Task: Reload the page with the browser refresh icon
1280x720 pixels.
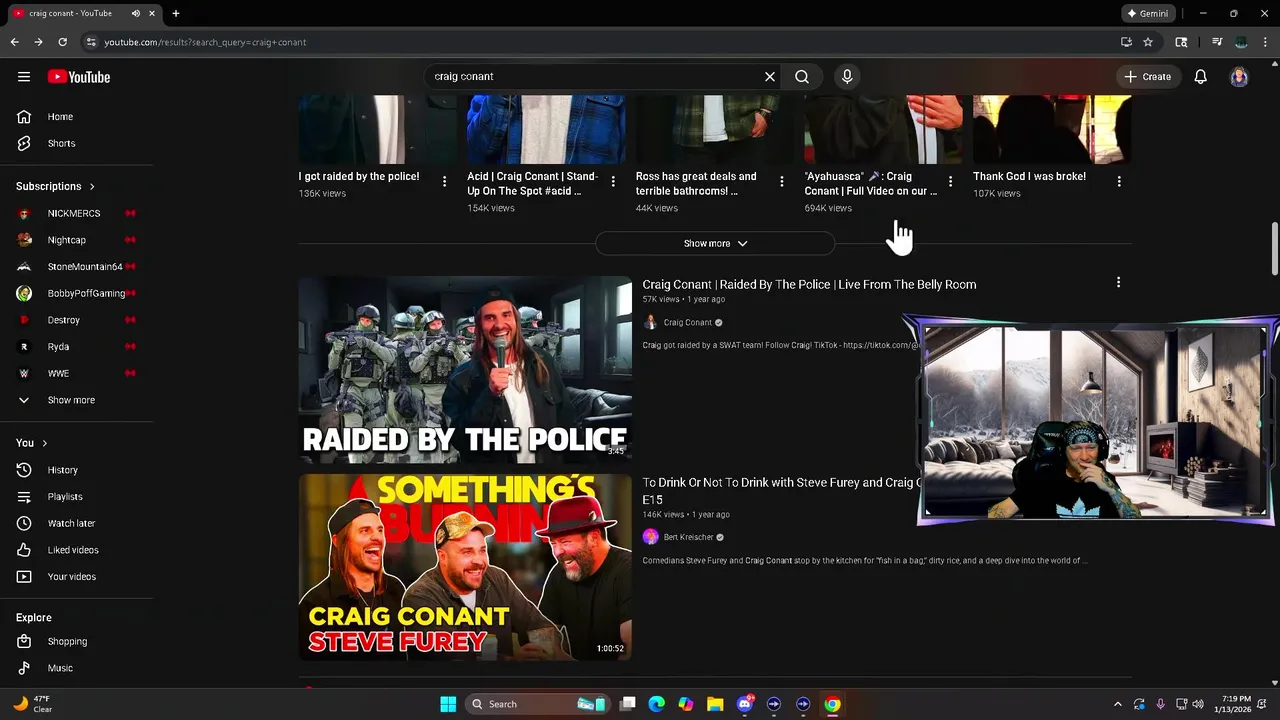Action: pos(62,42)
